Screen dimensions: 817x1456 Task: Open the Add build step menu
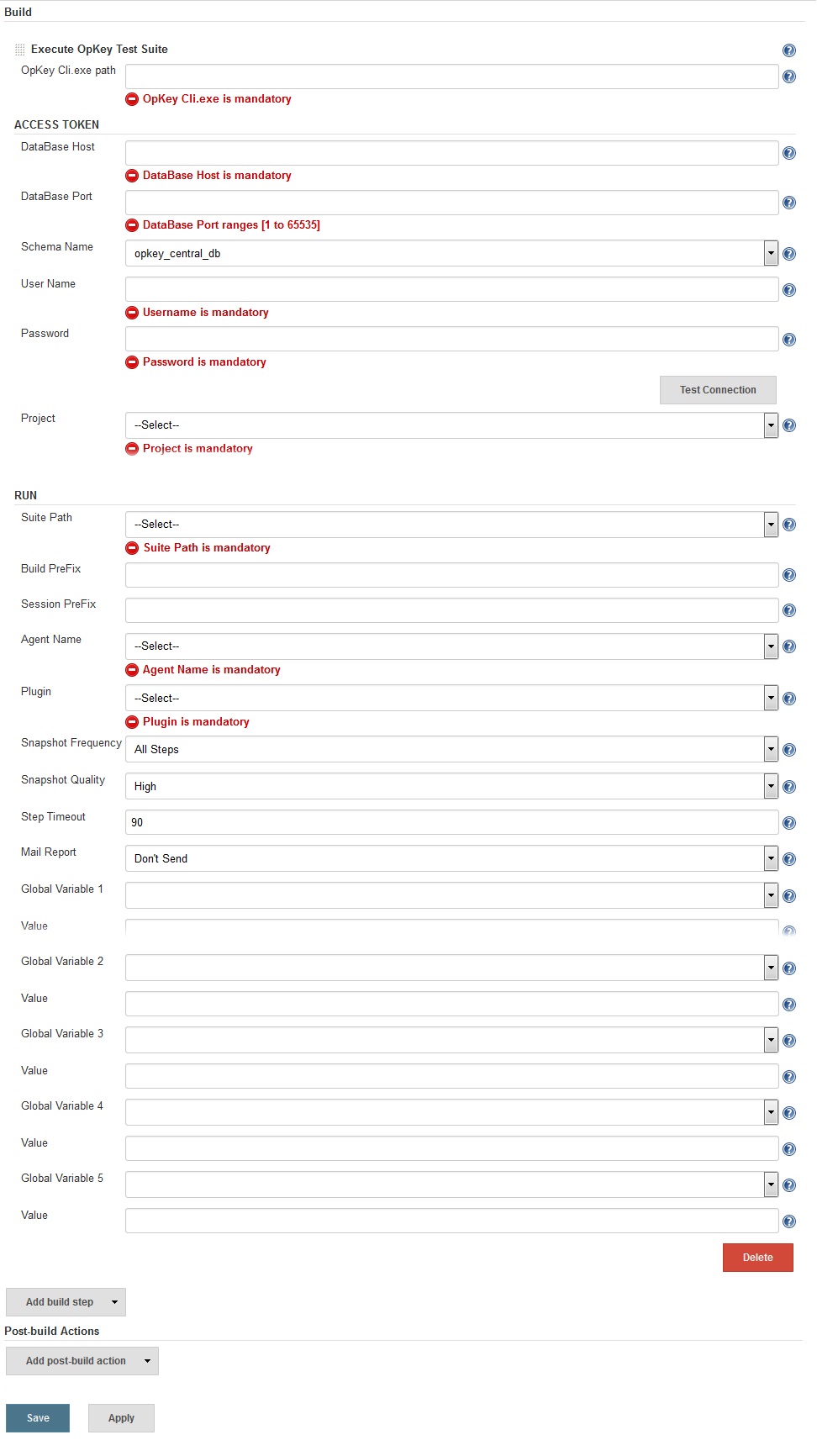(x=66, y=1302)
